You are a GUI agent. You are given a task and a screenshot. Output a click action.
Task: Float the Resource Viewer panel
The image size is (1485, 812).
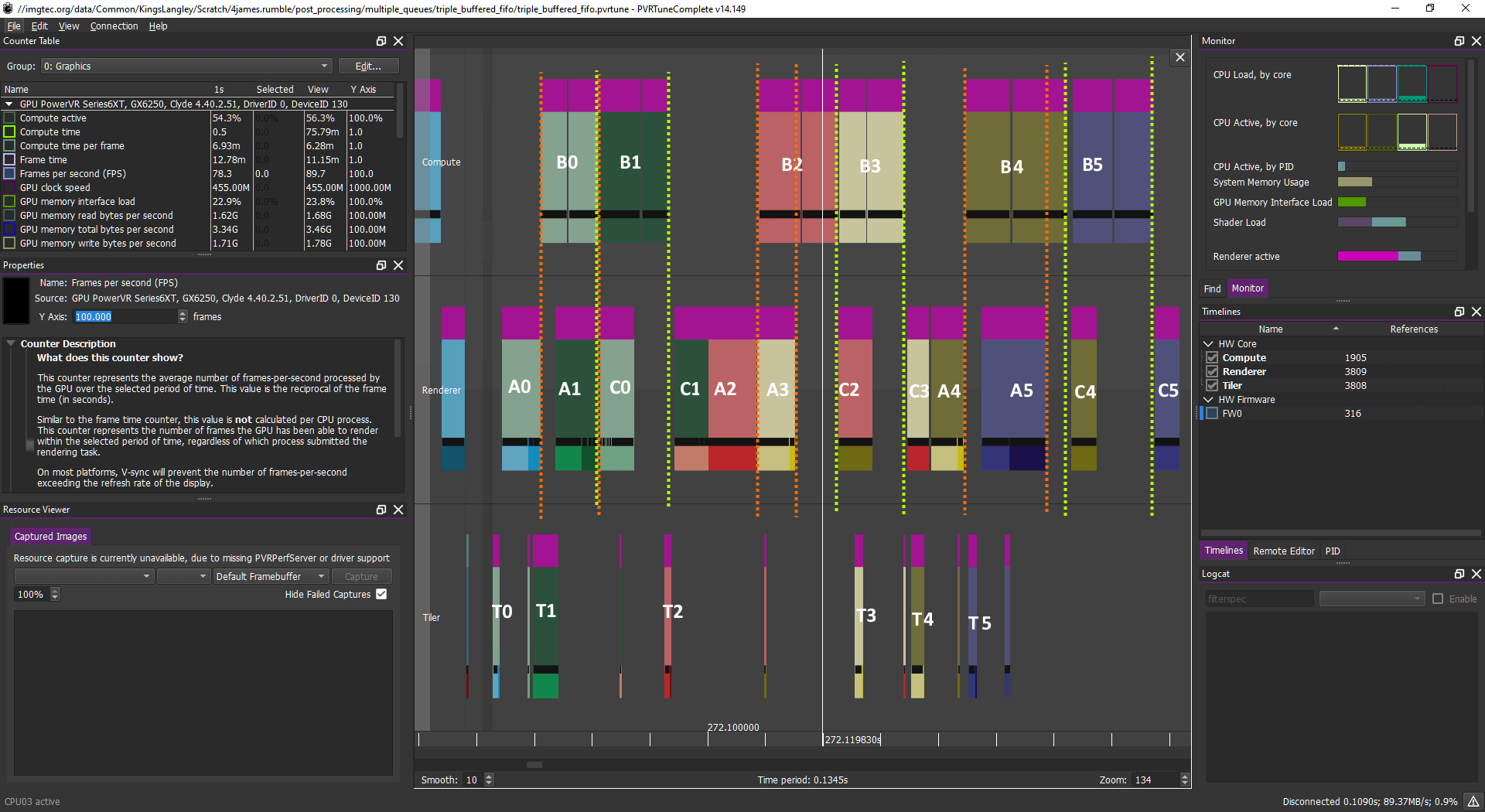coord(381,510)
